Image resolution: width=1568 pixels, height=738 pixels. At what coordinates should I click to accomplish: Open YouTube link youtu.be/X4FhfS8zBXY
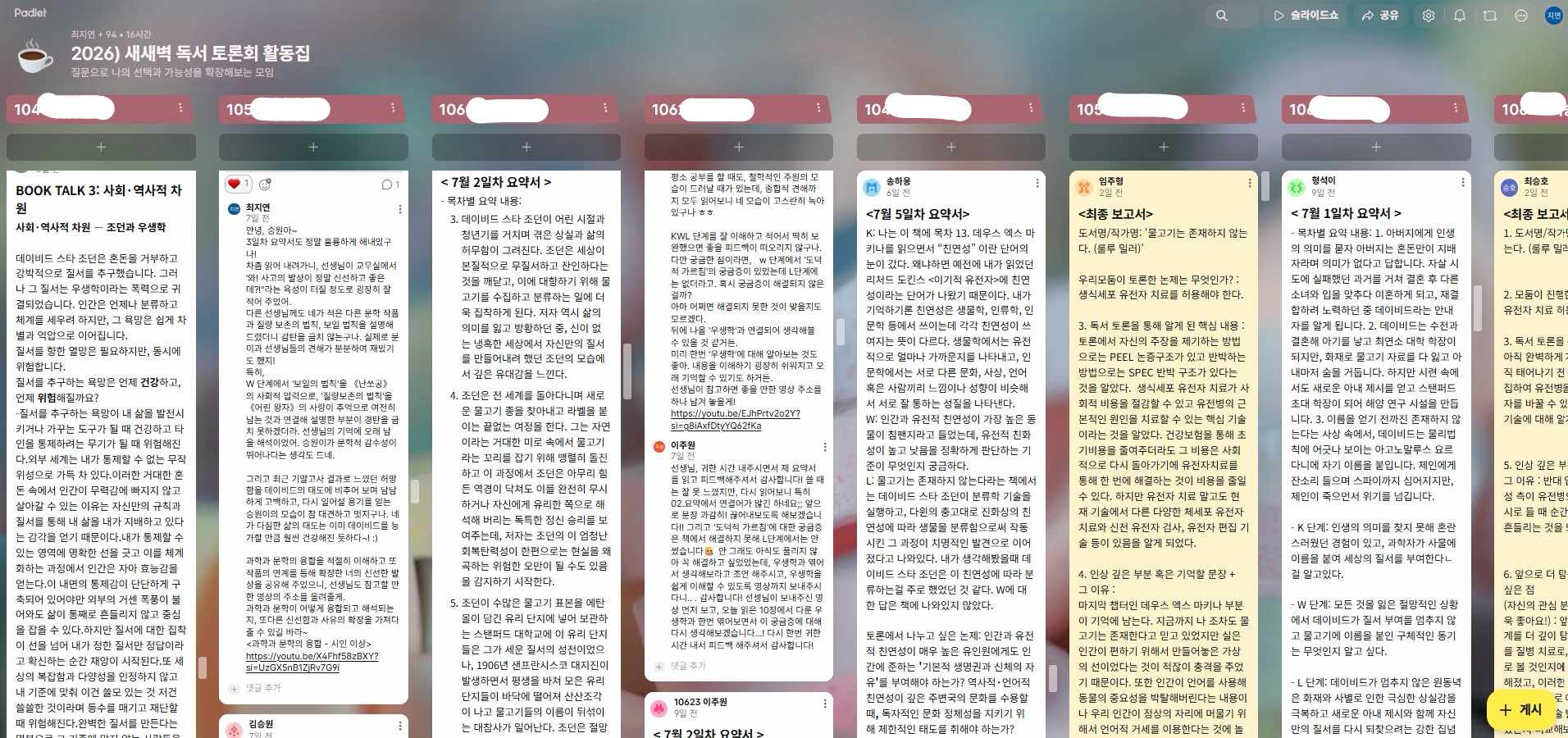coord(312,662)
